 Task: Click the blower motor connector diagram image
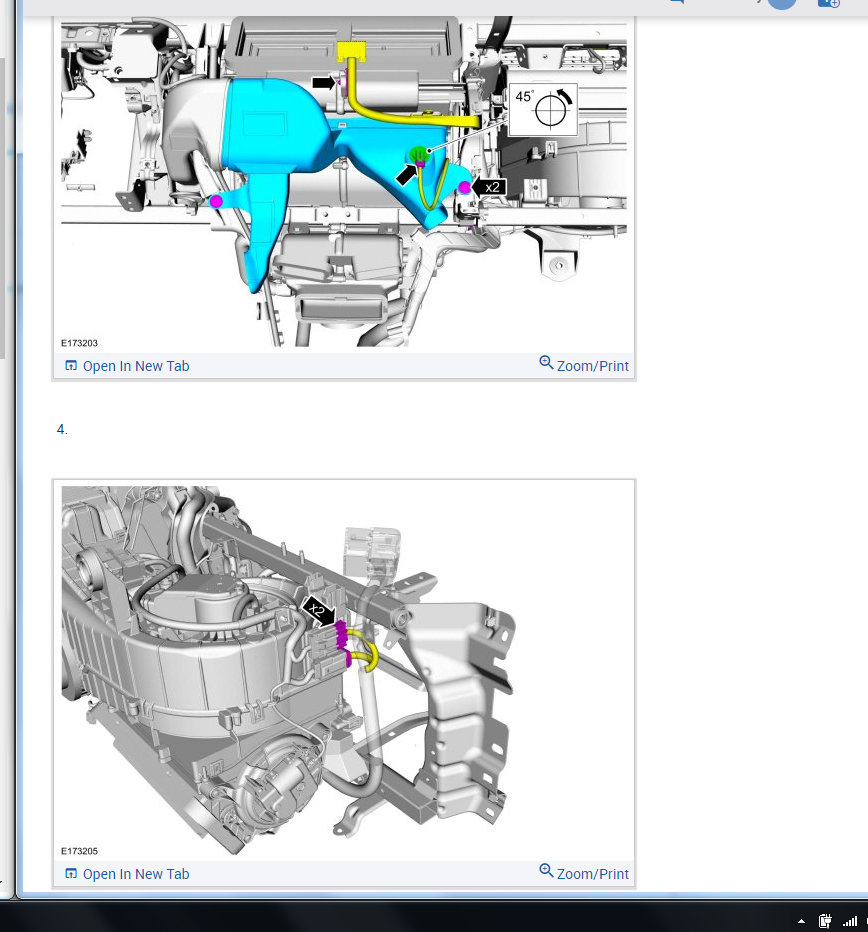[344, 671]
